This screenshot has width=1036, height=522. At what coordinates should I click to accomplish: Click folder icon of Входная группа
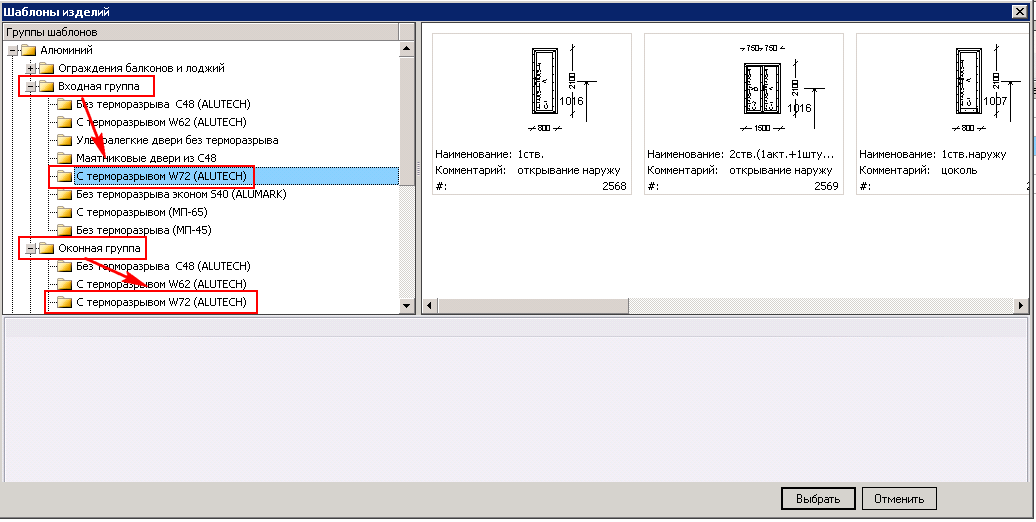[x=46, y=86]
